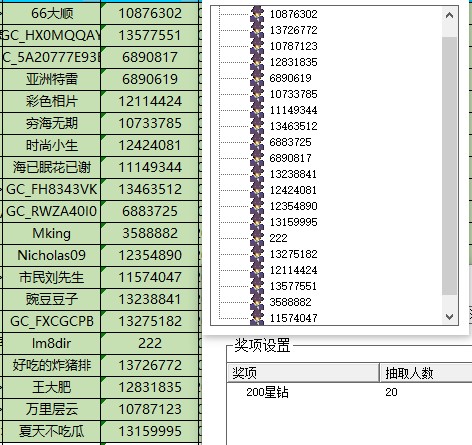
Task: Click the user icon beside 13238841 in list
Action: coord(257,174)
